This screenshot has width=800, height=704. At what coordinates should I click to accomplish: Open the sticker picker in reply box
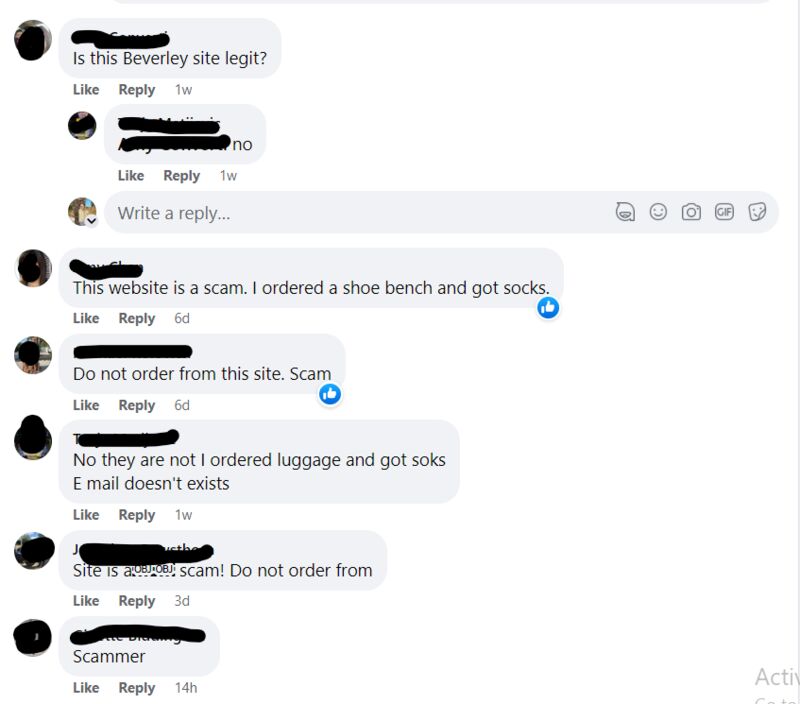757,212
